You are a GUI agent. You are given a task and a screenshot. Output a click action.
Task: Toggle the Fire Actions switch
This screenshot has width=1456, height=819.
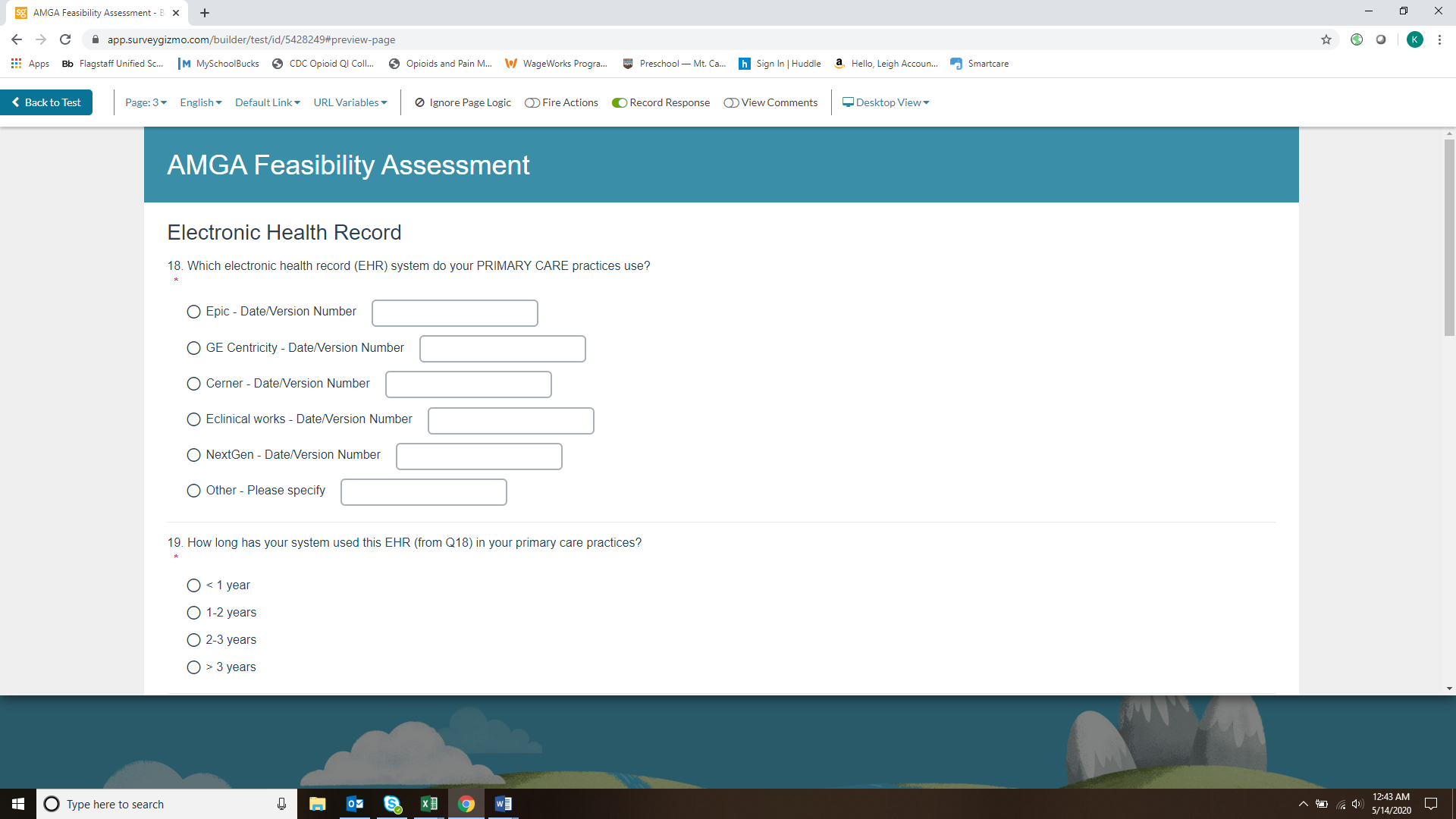click(532, 102)
